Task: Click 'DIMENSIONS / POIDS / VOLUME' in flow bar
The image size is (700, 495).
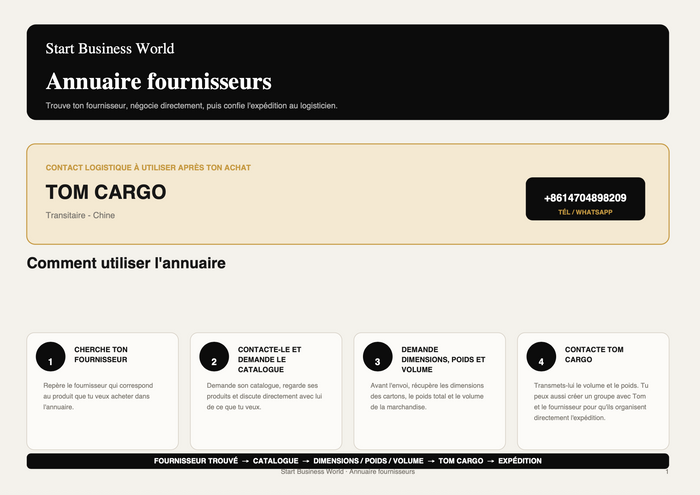Action: [x=368, y=461]
